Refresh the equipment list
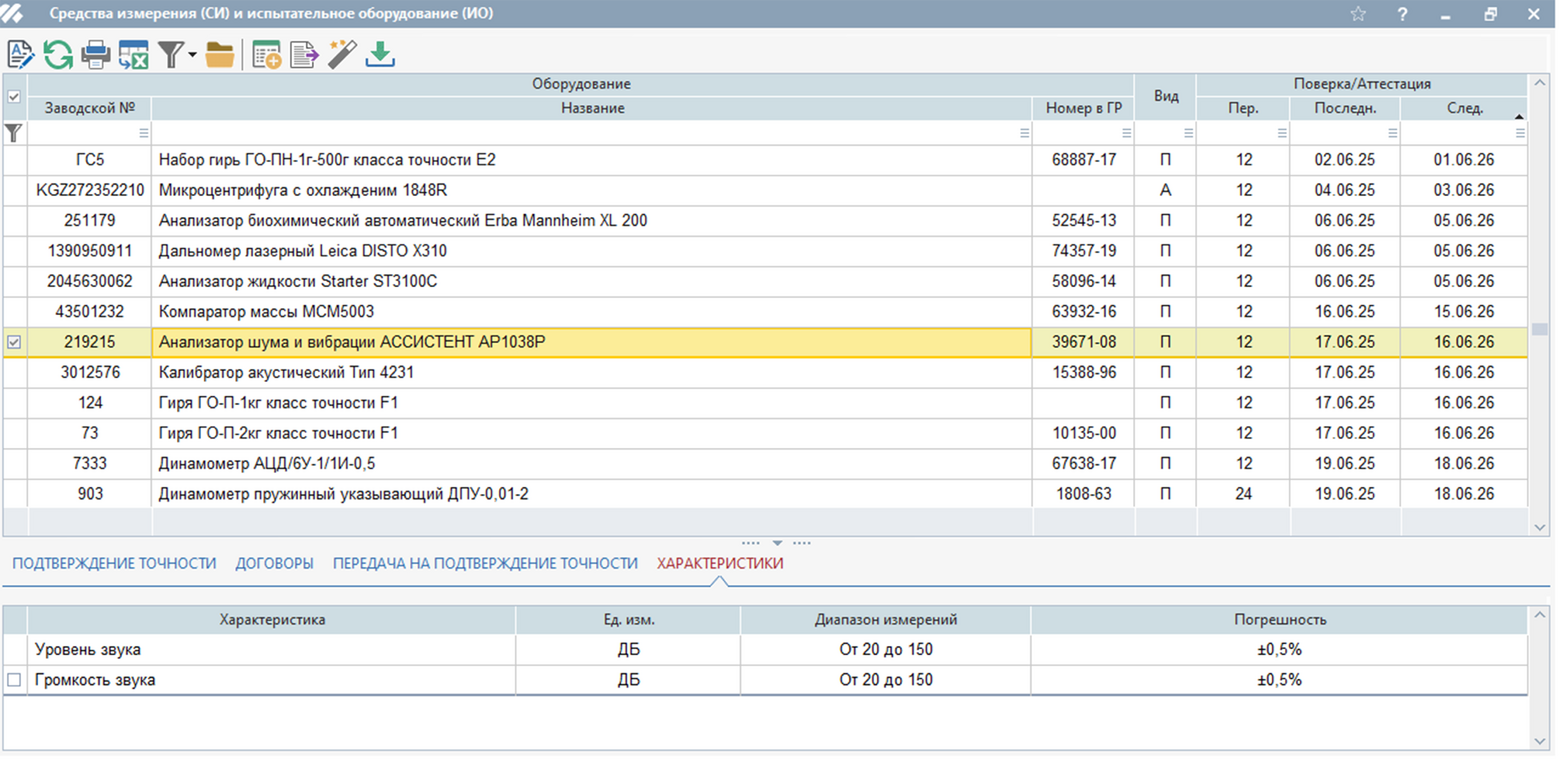This screenshot has height=763, width=1560. [x=58, y=54]
